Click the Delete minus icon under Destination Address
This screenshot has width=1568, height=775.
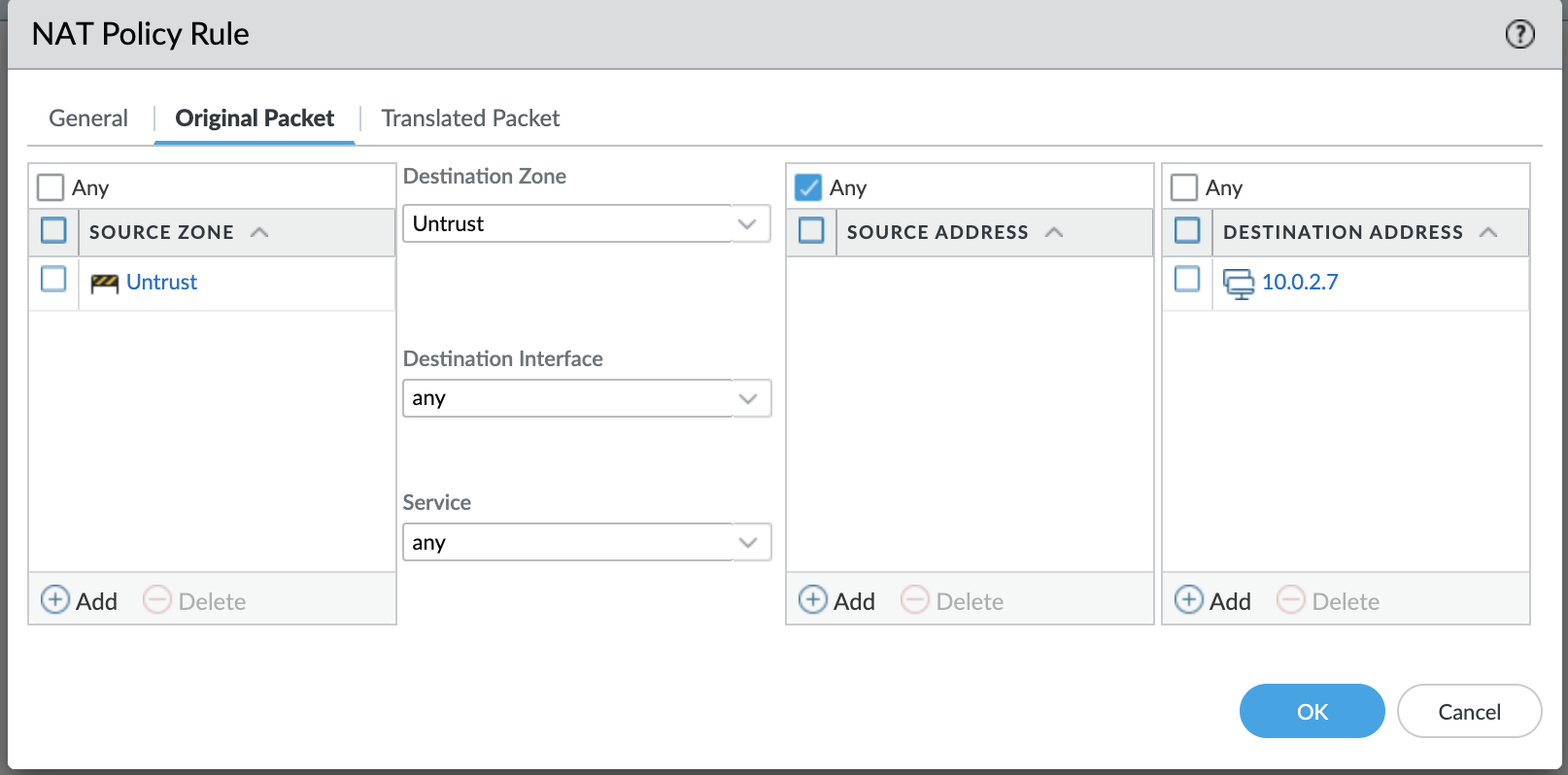click(1291, 600)
